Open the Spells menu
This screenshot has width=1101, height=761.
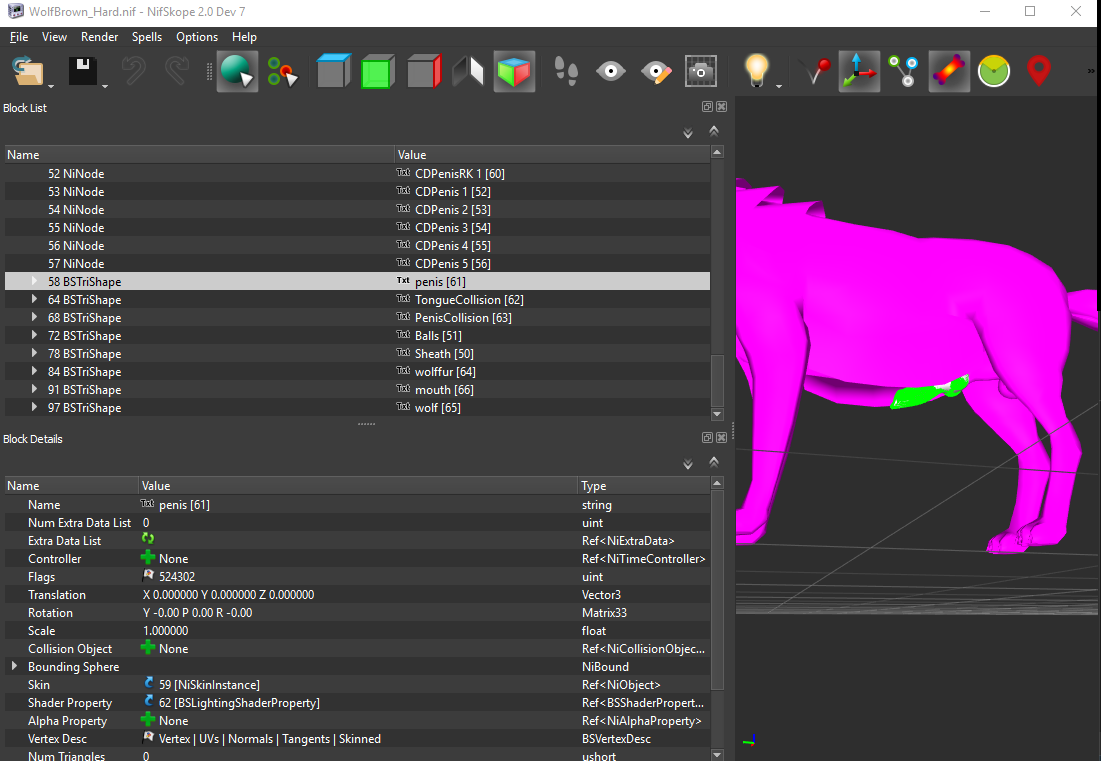(147, 37)
